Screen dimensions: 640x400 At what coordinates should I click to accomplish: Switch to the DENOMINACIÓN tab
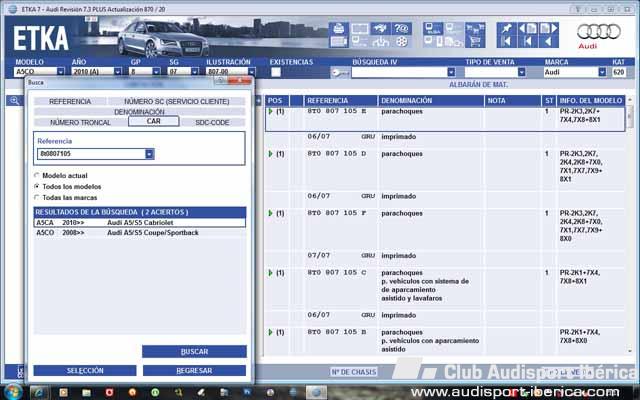[140, 112]
